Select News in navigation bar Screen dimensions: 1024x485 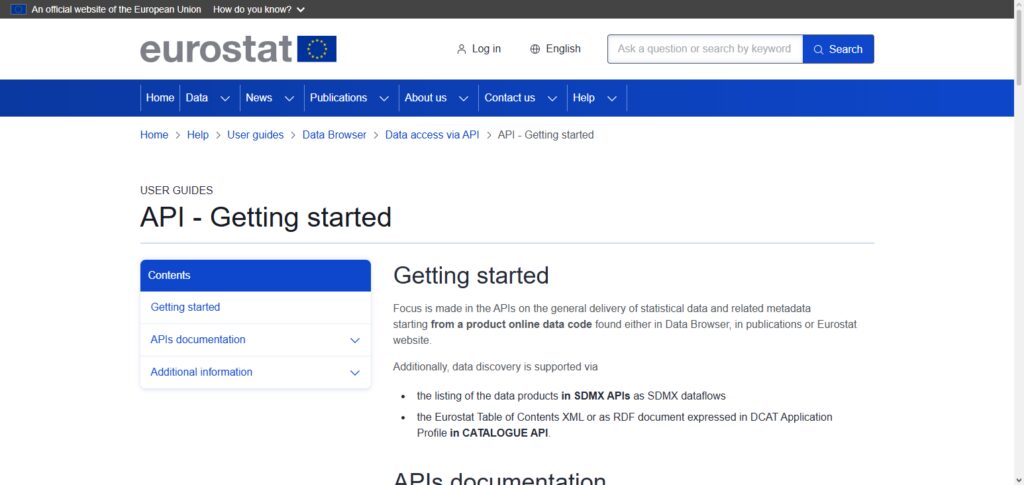(259, 98)
